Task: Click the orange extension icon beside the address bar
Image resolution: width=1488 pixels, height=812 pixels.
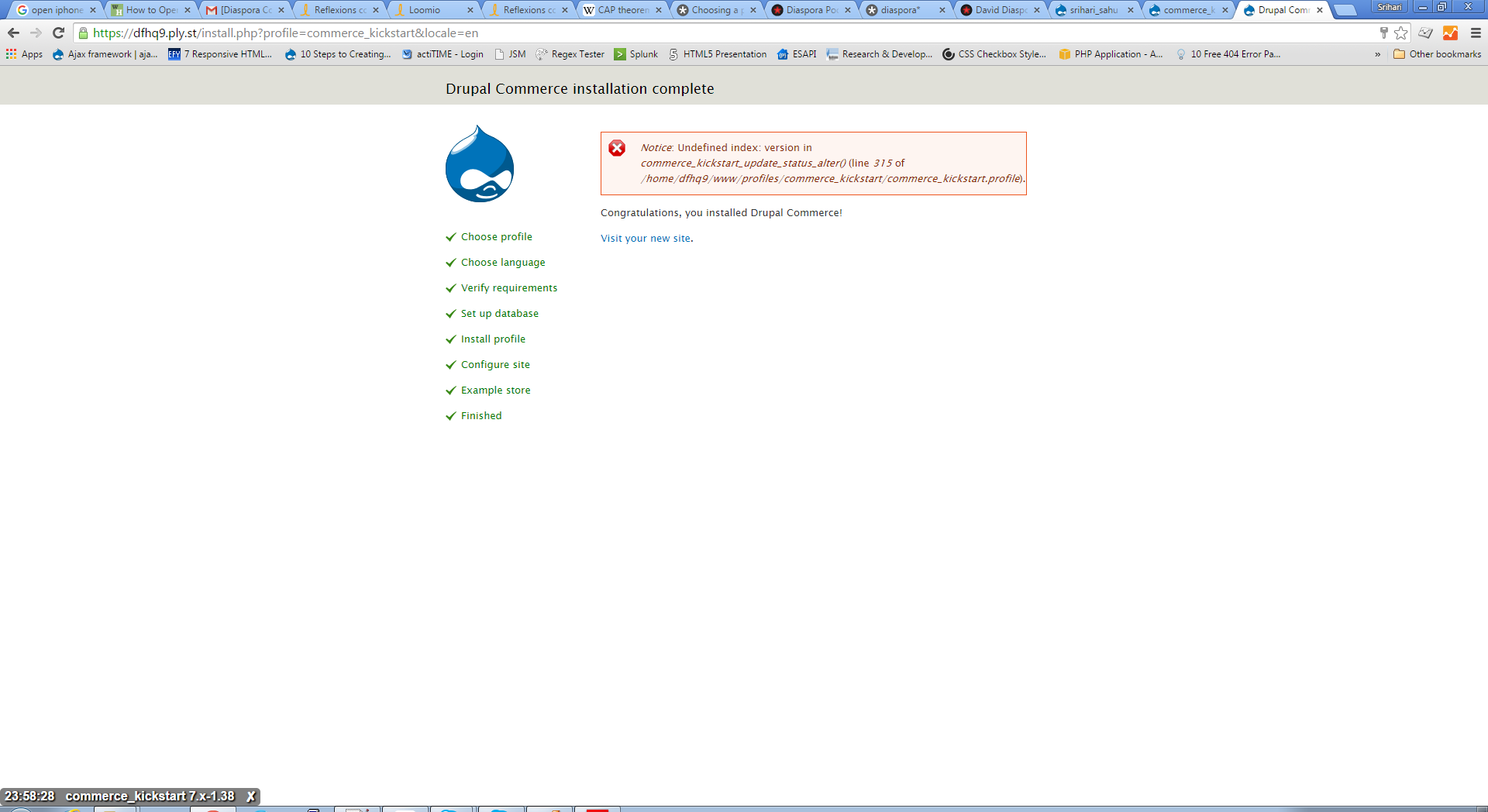Action: point(1450,33)
